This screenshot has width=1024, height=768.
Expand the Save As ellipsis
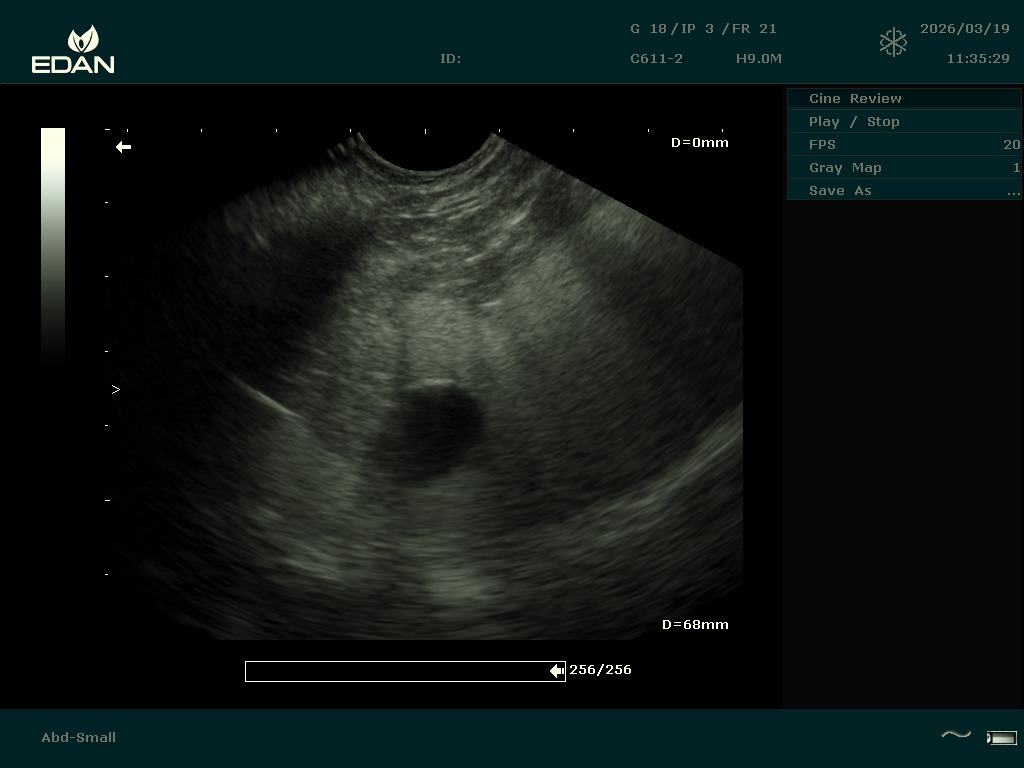coord(1013,191)
